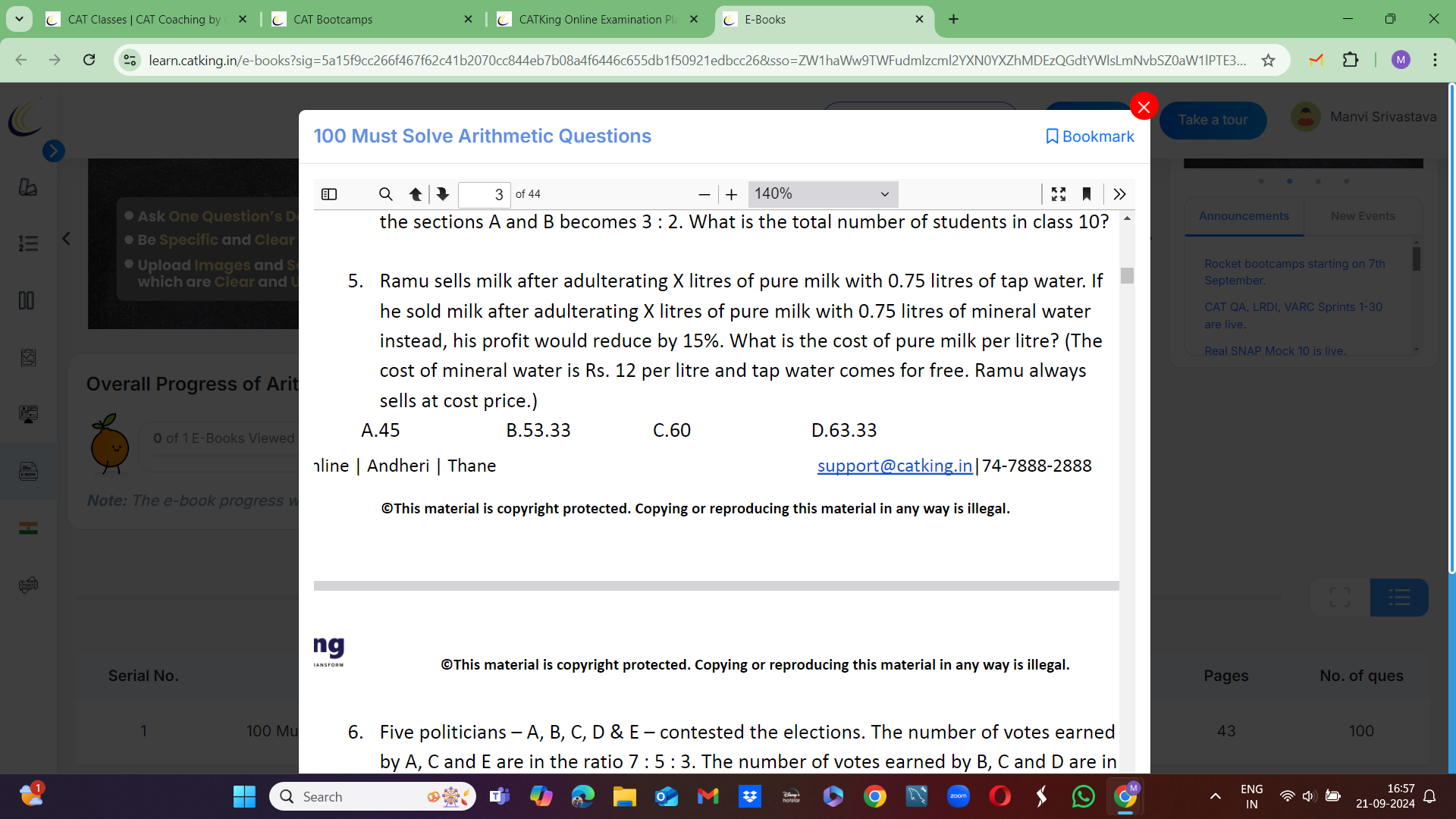Click the Take a tour button
1456x819 pixels.
[x=1213, y=120]
